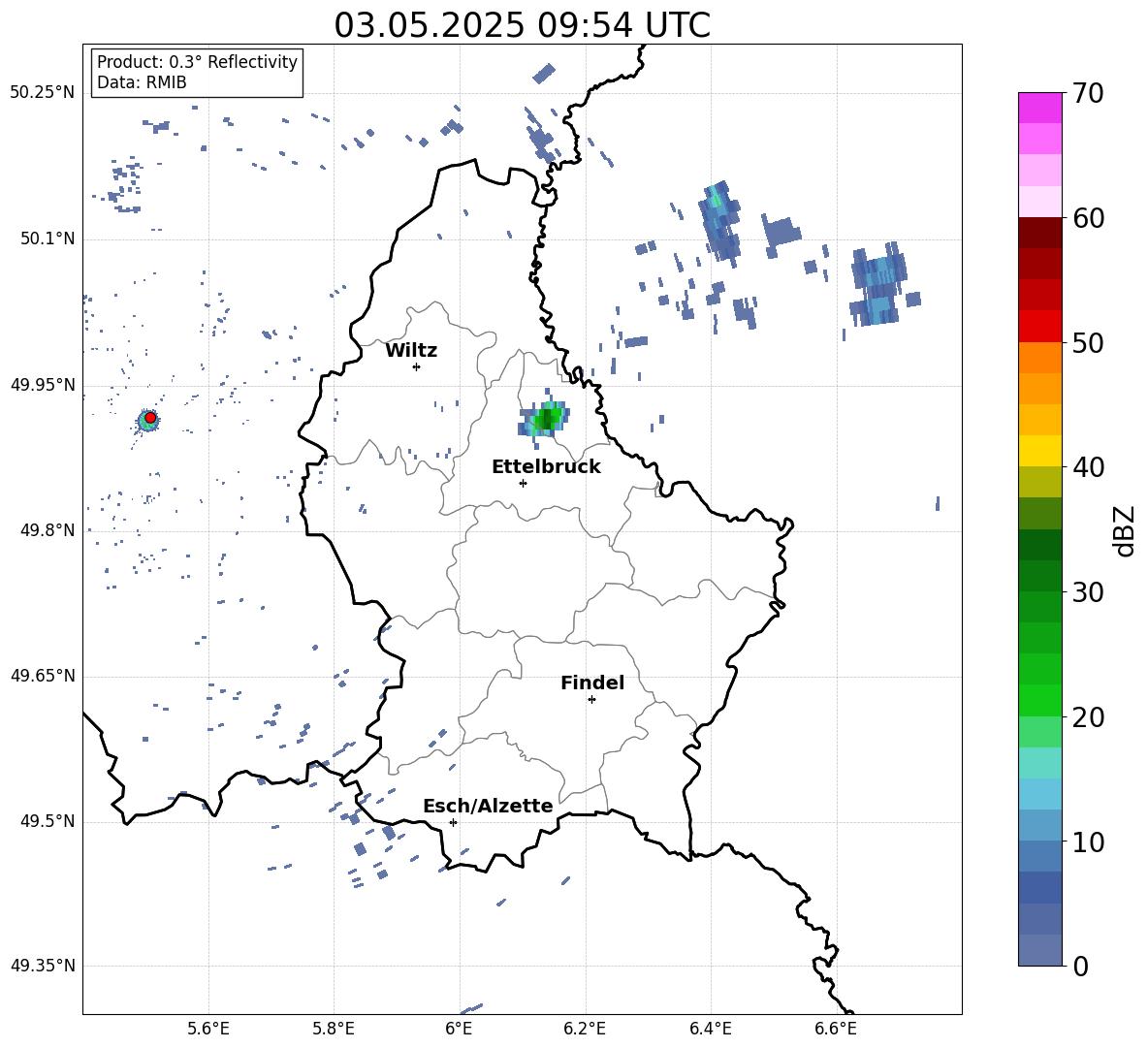
Task: Click the Findel location cross marker
Action: pos(591,700)
